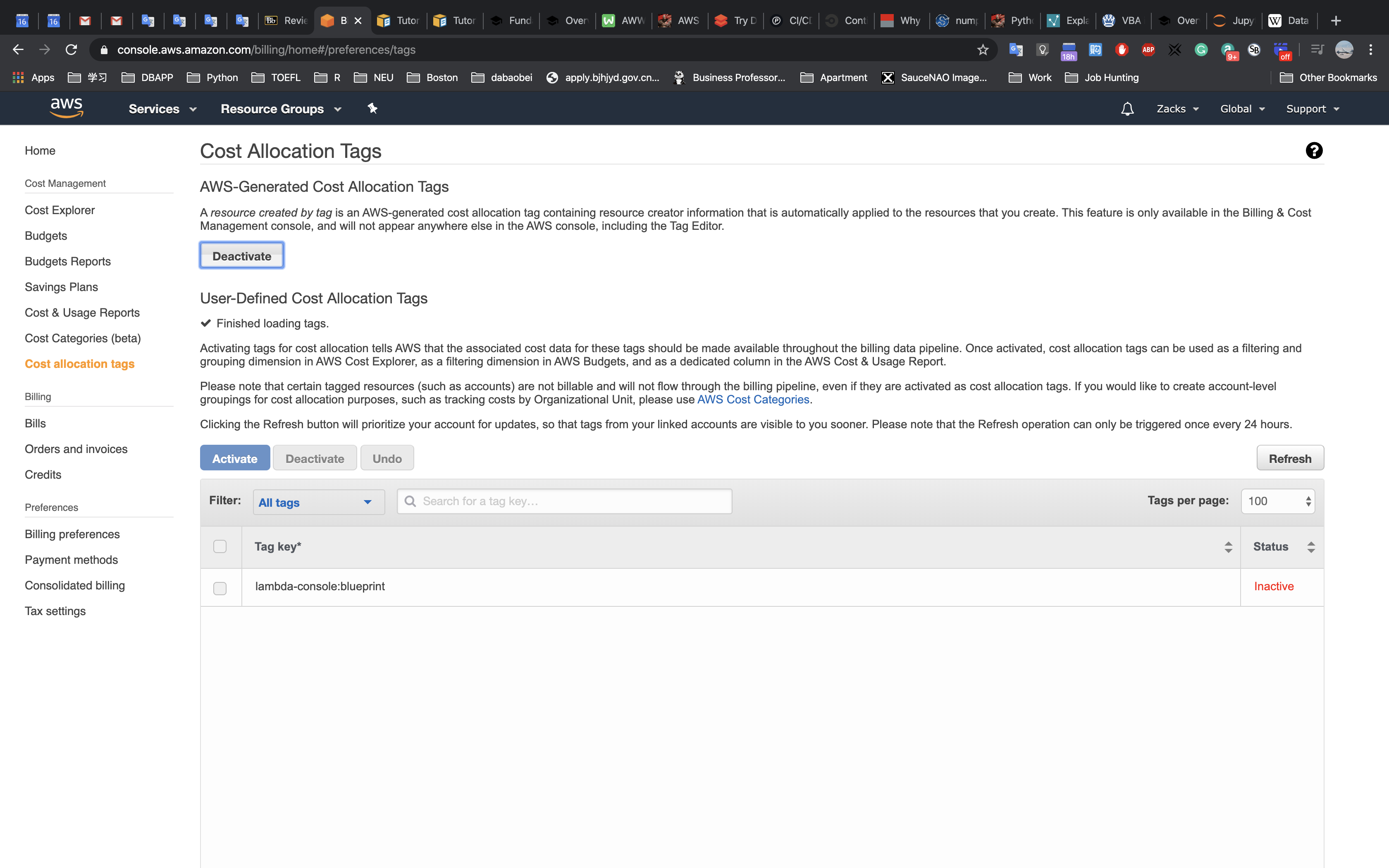Expand the Services menu
Viewport: 1389px width, 868px height.
(x=162, y=109)
